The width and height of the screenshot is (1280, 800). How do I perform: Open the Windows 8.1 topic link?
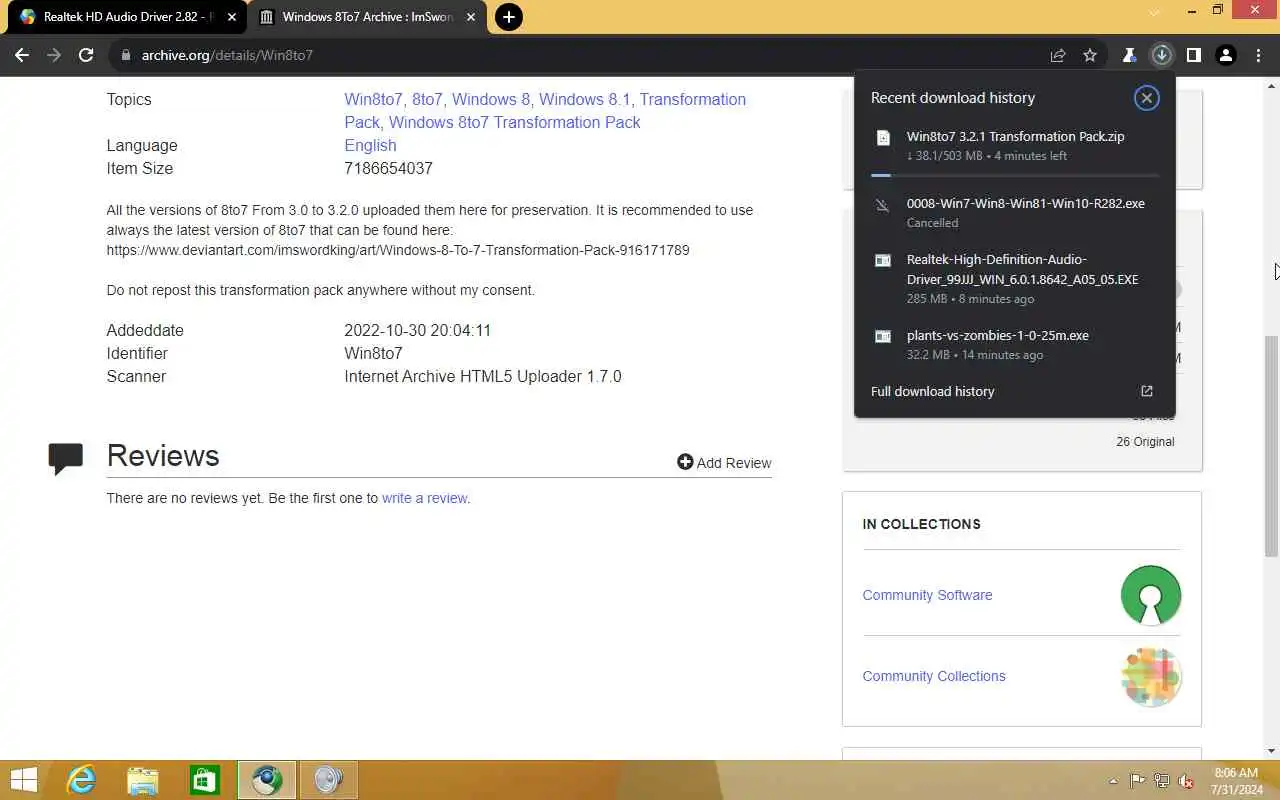coord(585,99)
